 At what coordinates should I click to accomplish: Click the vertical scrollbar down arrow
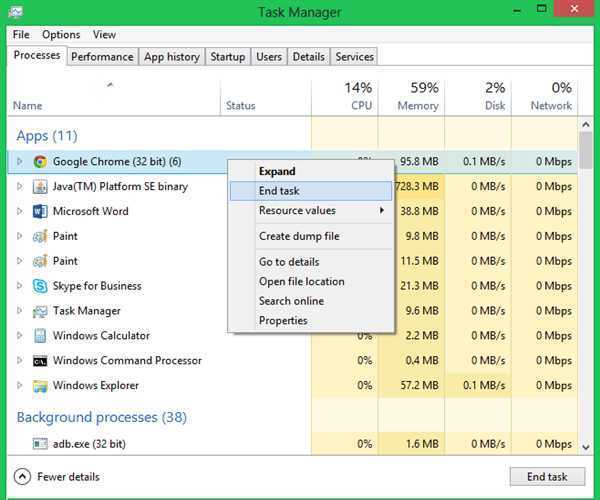coord(586,446)
